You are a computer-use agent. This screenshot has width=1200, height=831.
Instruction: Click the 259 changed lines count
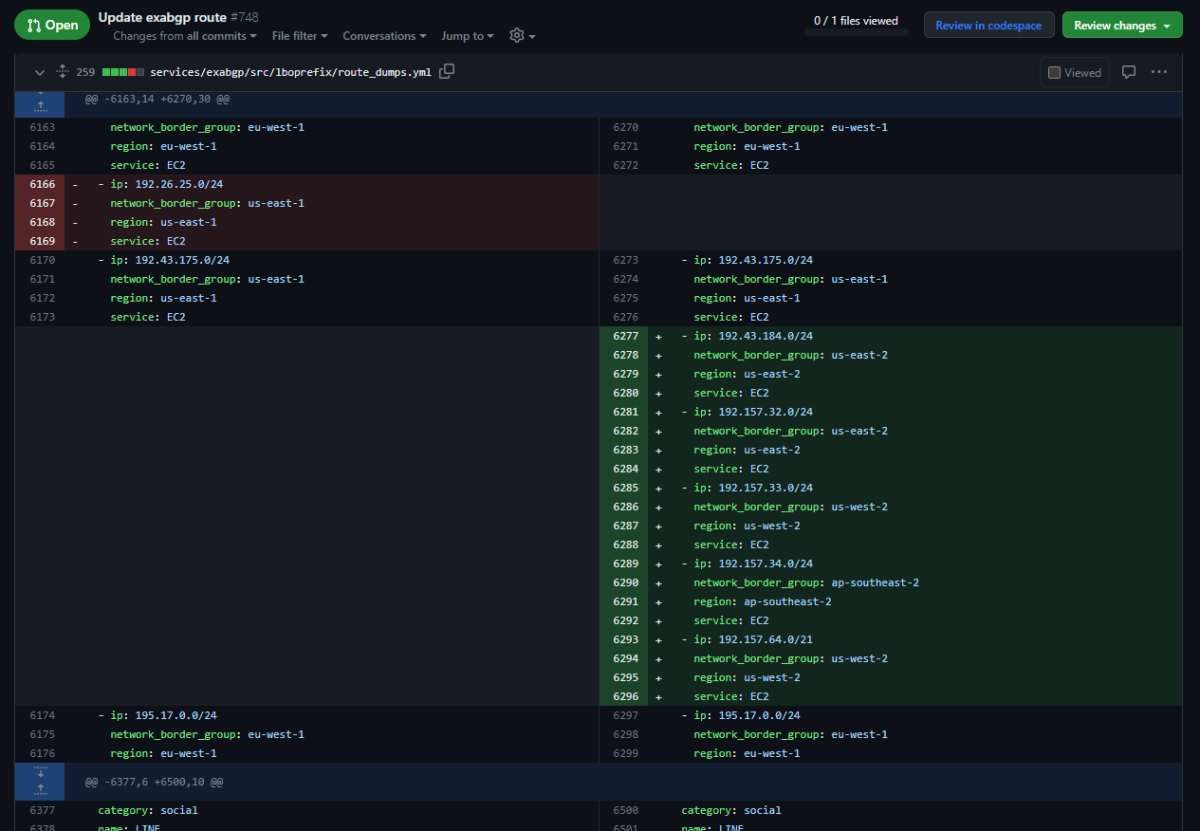pyautogui.click(x=85, y=72)
